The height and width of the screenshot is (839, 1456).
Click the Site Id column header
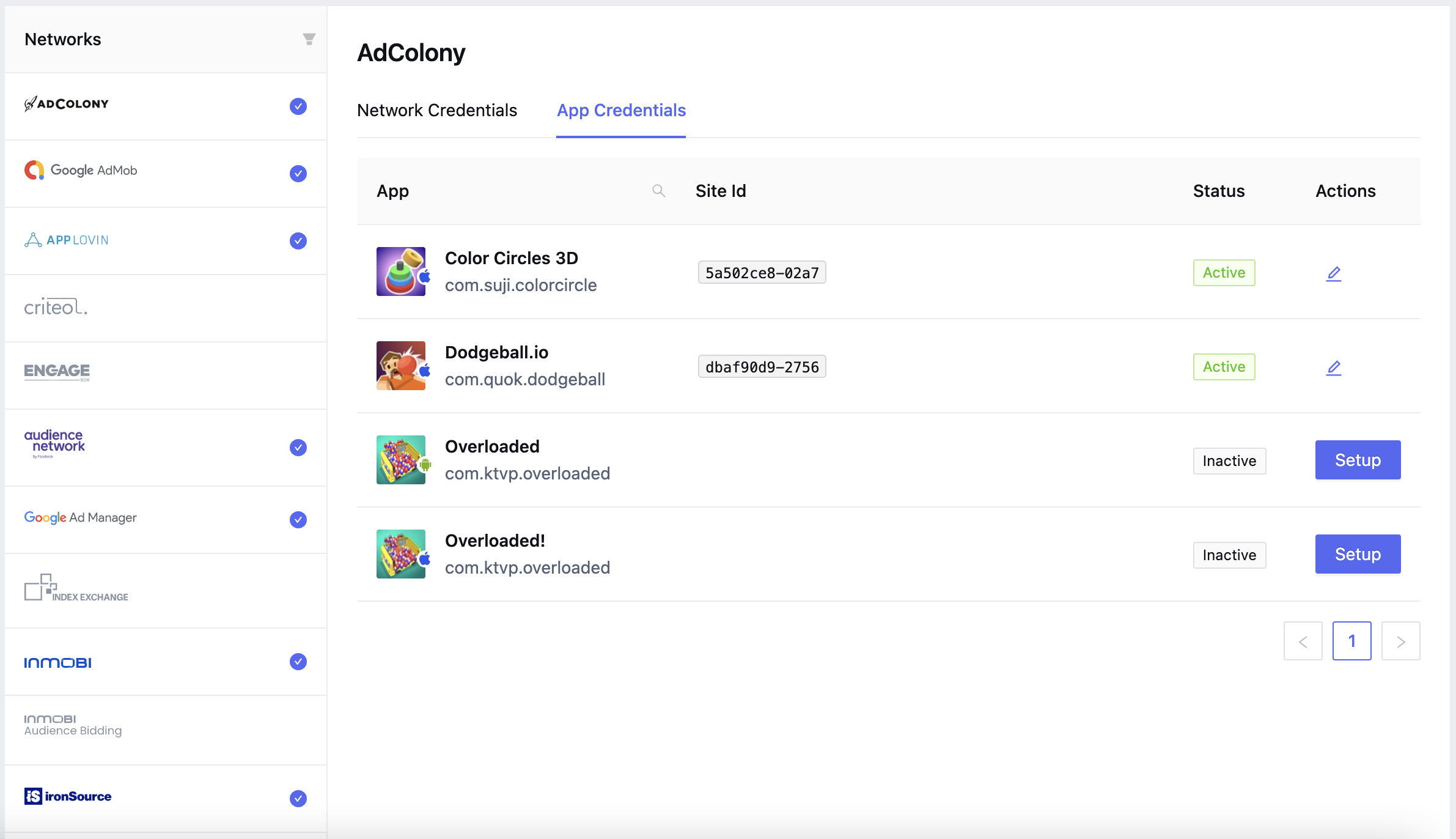click(721, 191)
